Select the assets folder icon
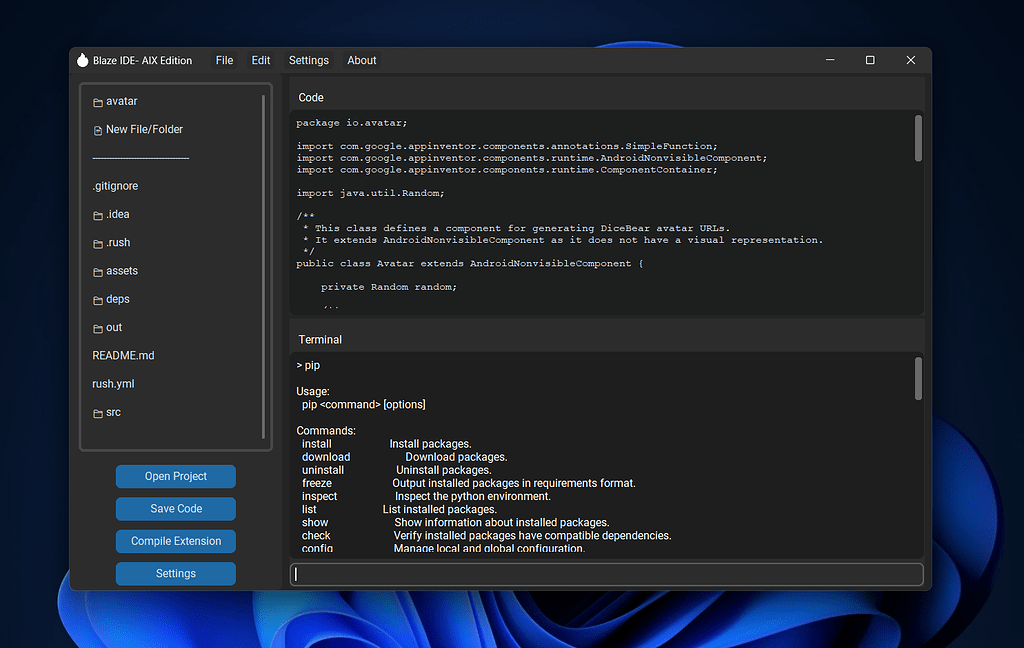This screenshot has height=648, width=1024. tap(99, 270)
